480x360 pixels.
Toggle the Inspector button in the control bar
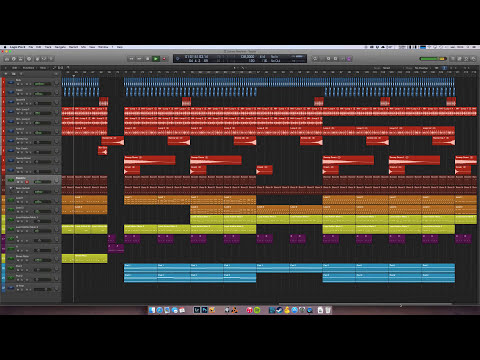14,59
